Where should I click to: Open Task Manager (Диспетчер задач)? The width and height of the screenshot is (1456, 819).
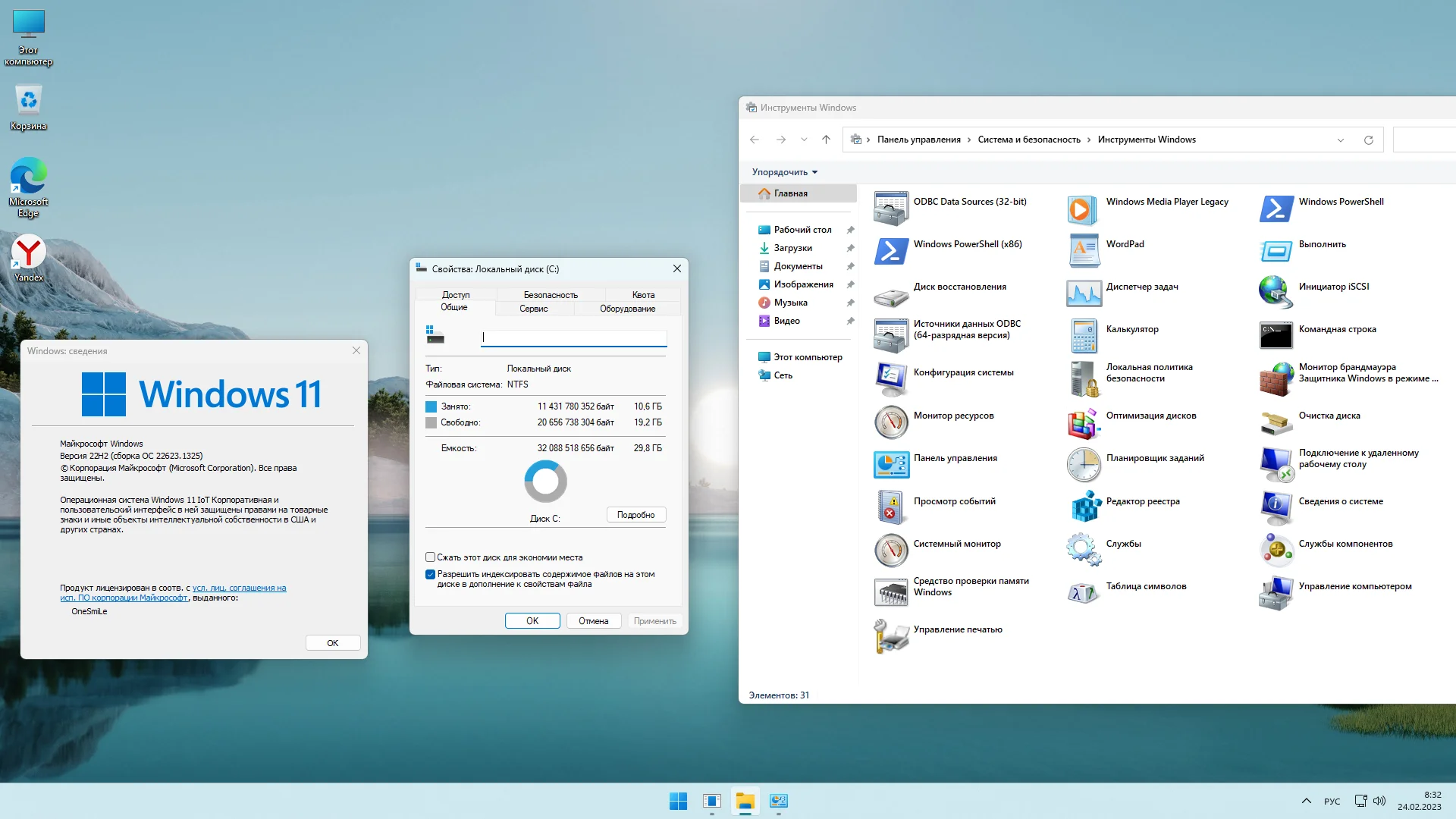[1084, 293]
